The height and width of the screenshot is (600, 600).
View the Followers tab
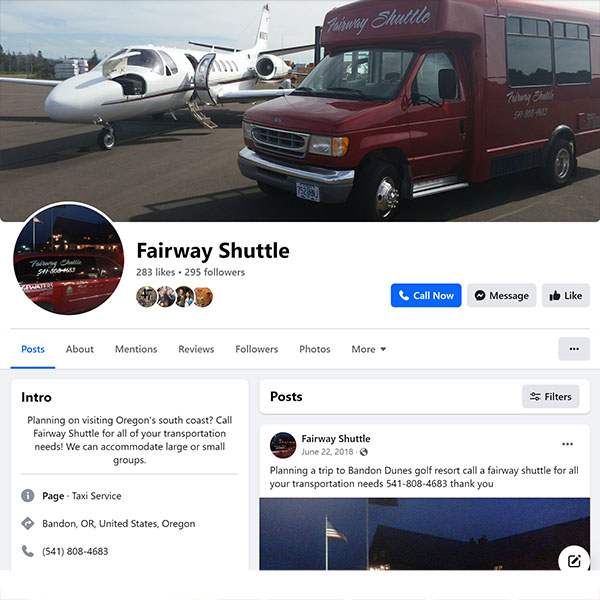coord(256,349)
